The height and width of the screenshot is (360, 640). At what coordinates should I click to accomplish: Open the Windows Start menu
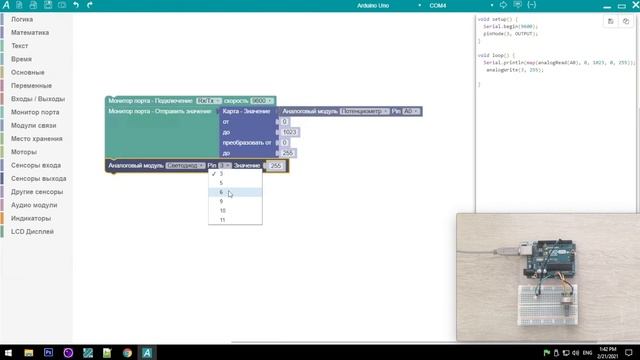click(8, 353)
